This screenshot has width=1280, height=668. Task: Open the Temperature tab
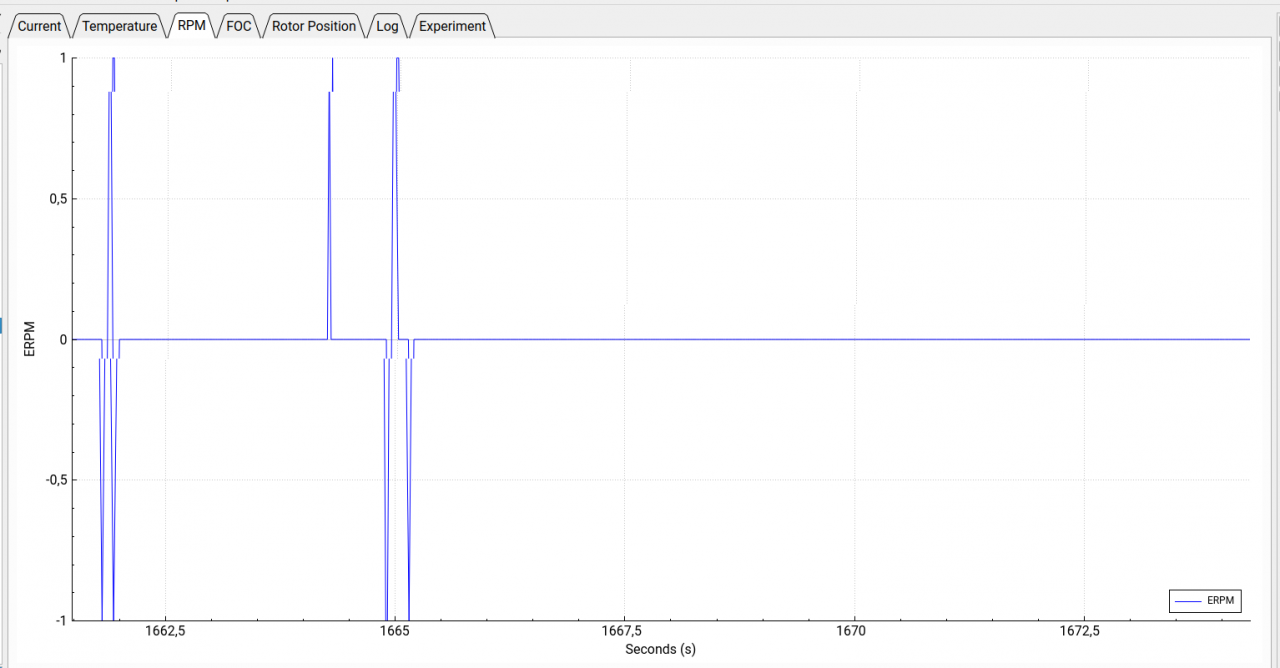pyautogui.click(x=120, y=26)
